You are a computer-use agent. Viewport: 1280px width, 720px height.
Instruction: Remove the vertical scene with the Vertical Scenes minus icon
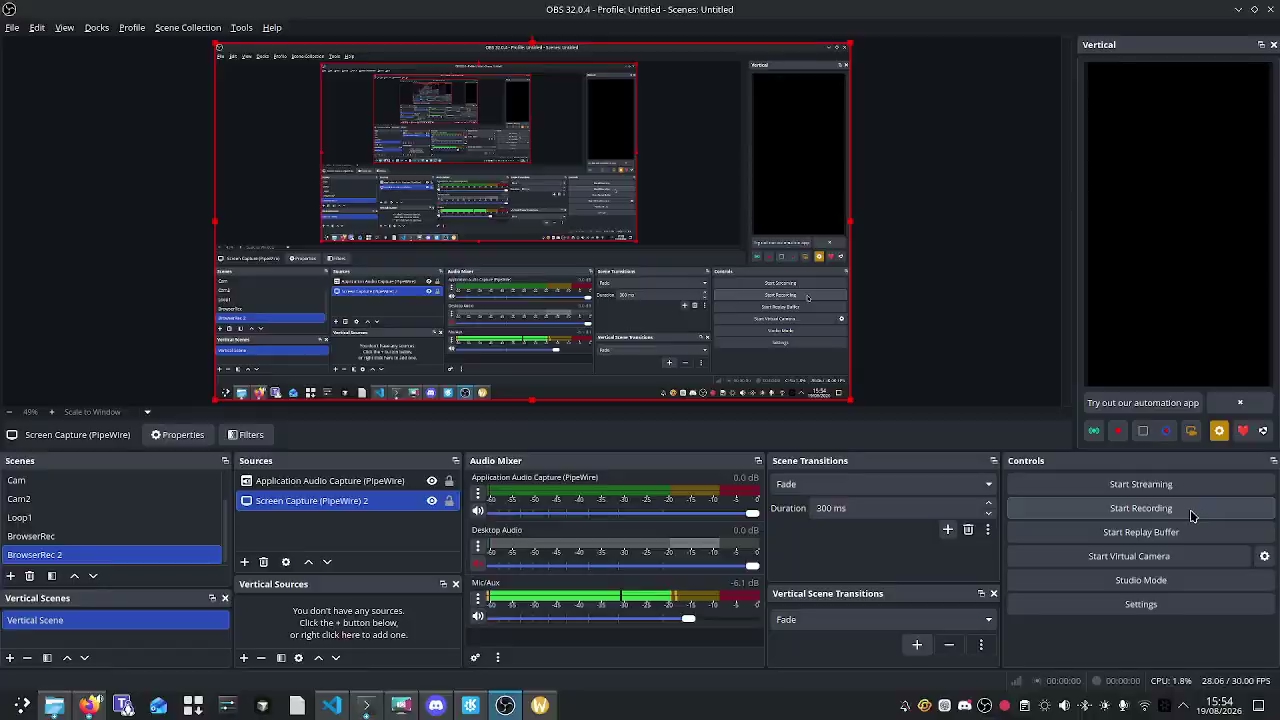28,658
